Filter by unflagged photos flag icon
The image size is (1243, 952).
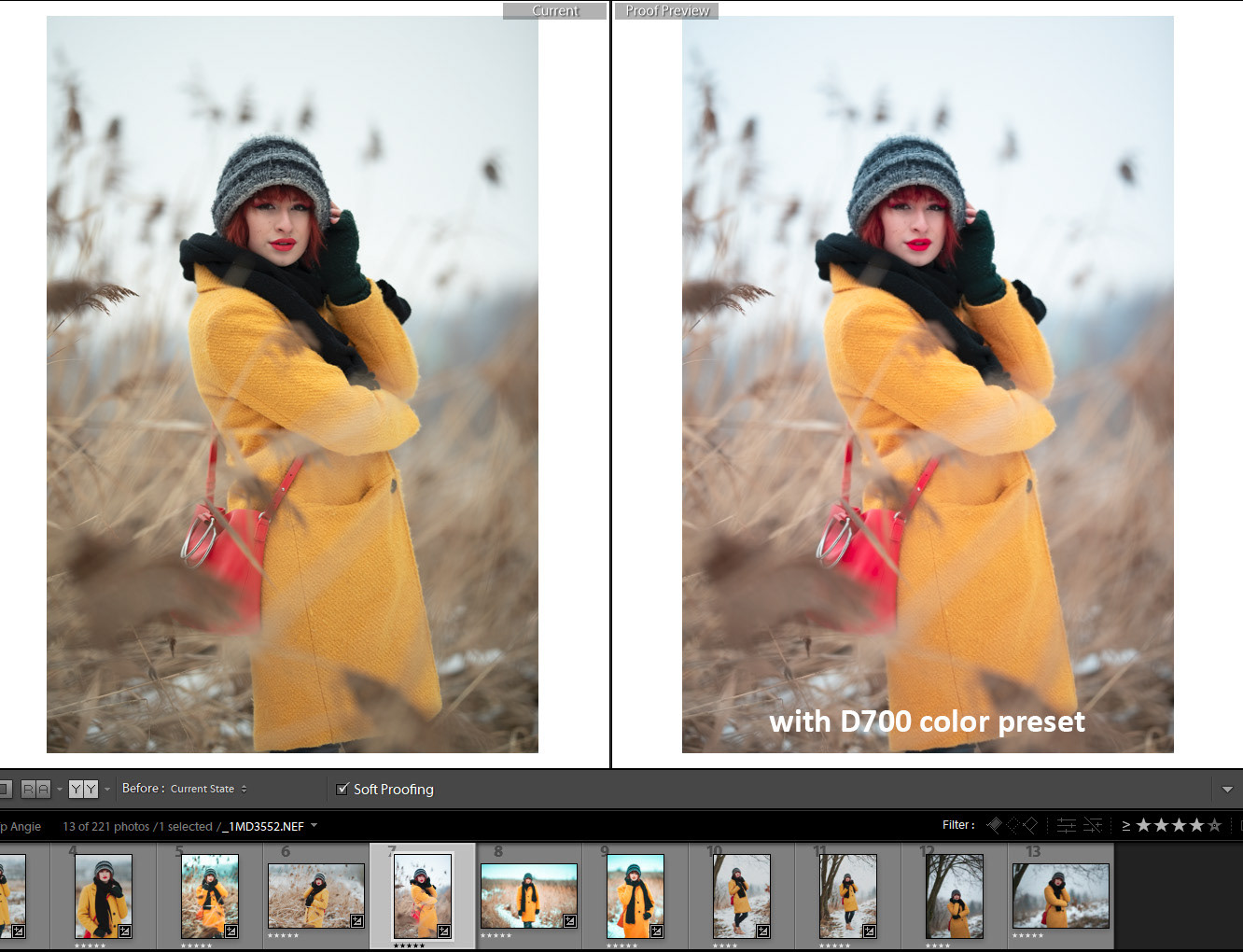[x=1013, y=825]
